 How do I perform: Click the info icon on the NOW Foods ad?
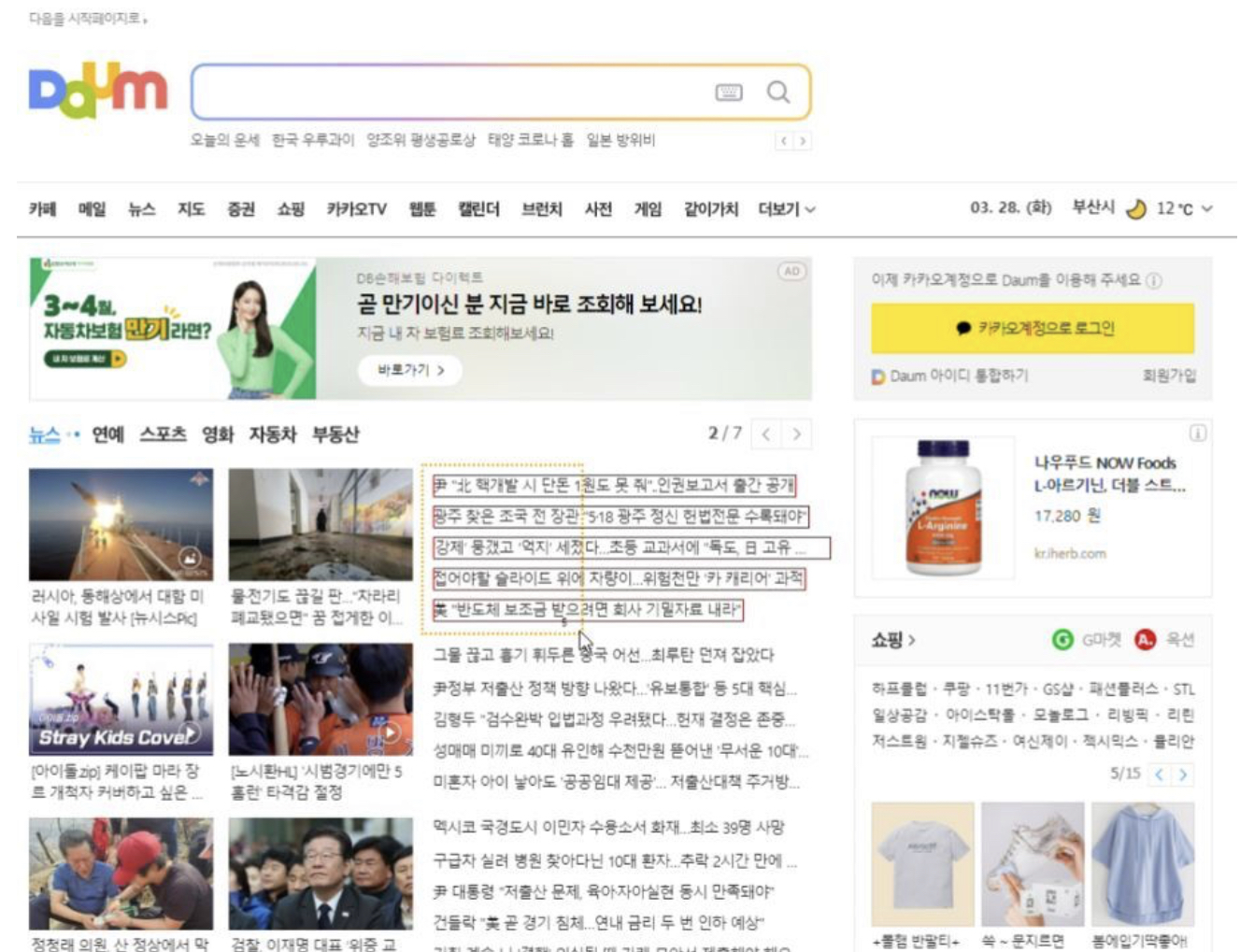(x=1197, y=433)
